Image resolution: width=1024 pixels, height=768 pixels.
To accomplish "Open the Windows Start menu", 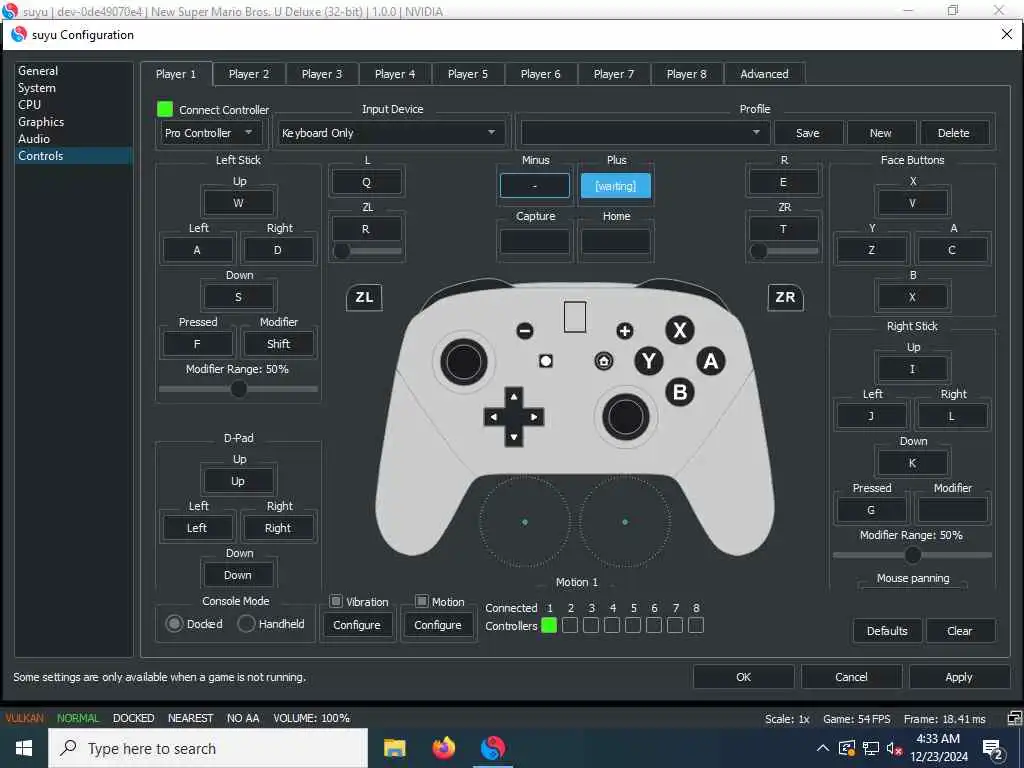I will [24, 748].
